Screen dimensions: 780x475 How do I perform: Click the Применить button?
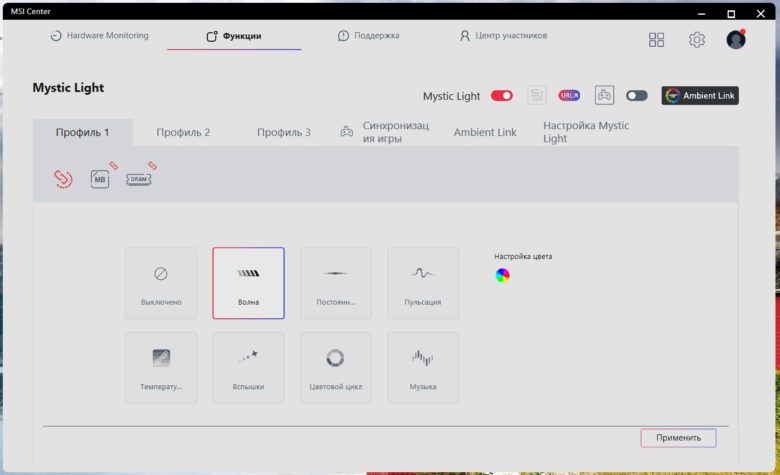point(679,438)
